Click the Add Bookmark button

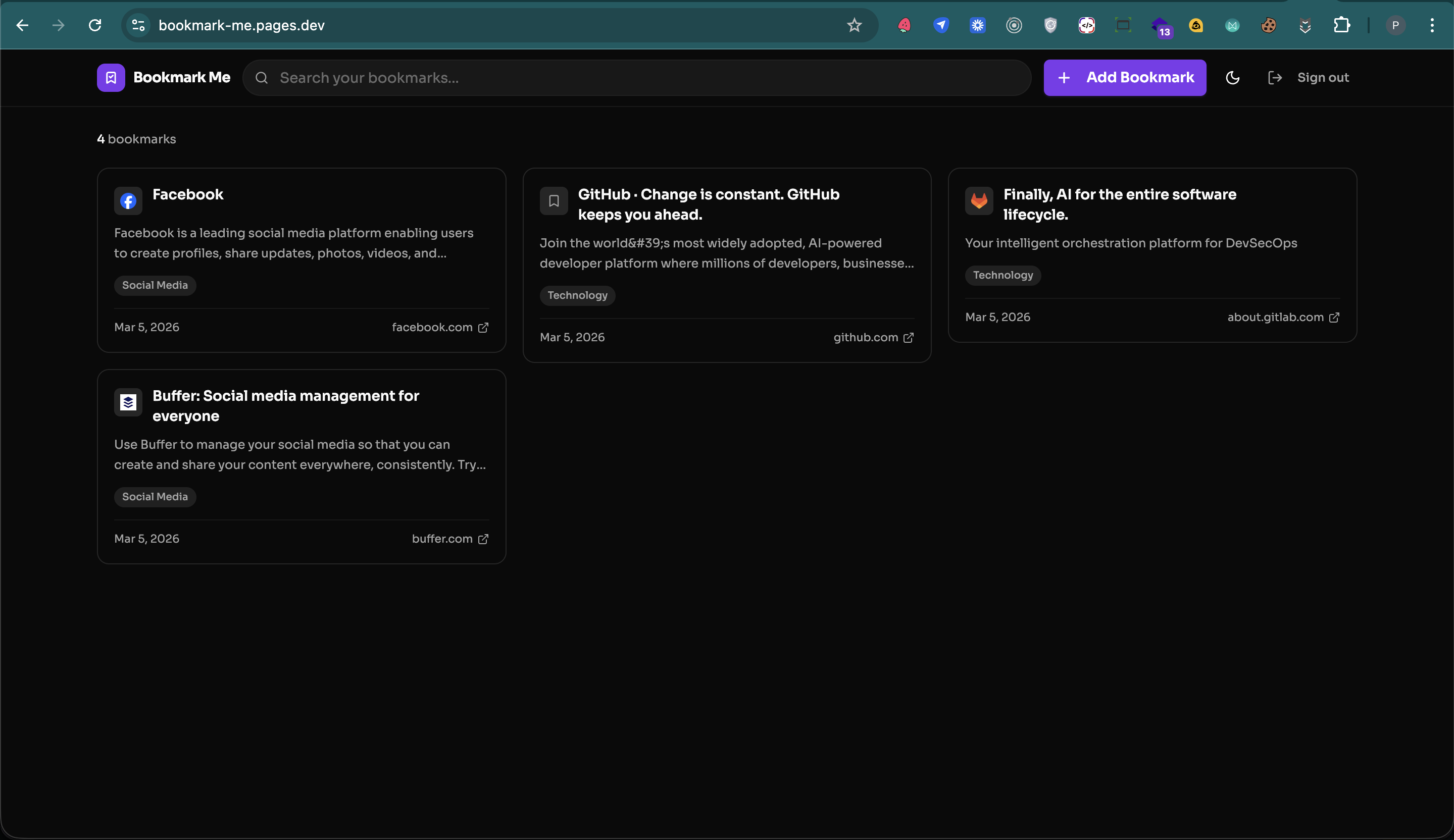click(x=1125, y=78)
